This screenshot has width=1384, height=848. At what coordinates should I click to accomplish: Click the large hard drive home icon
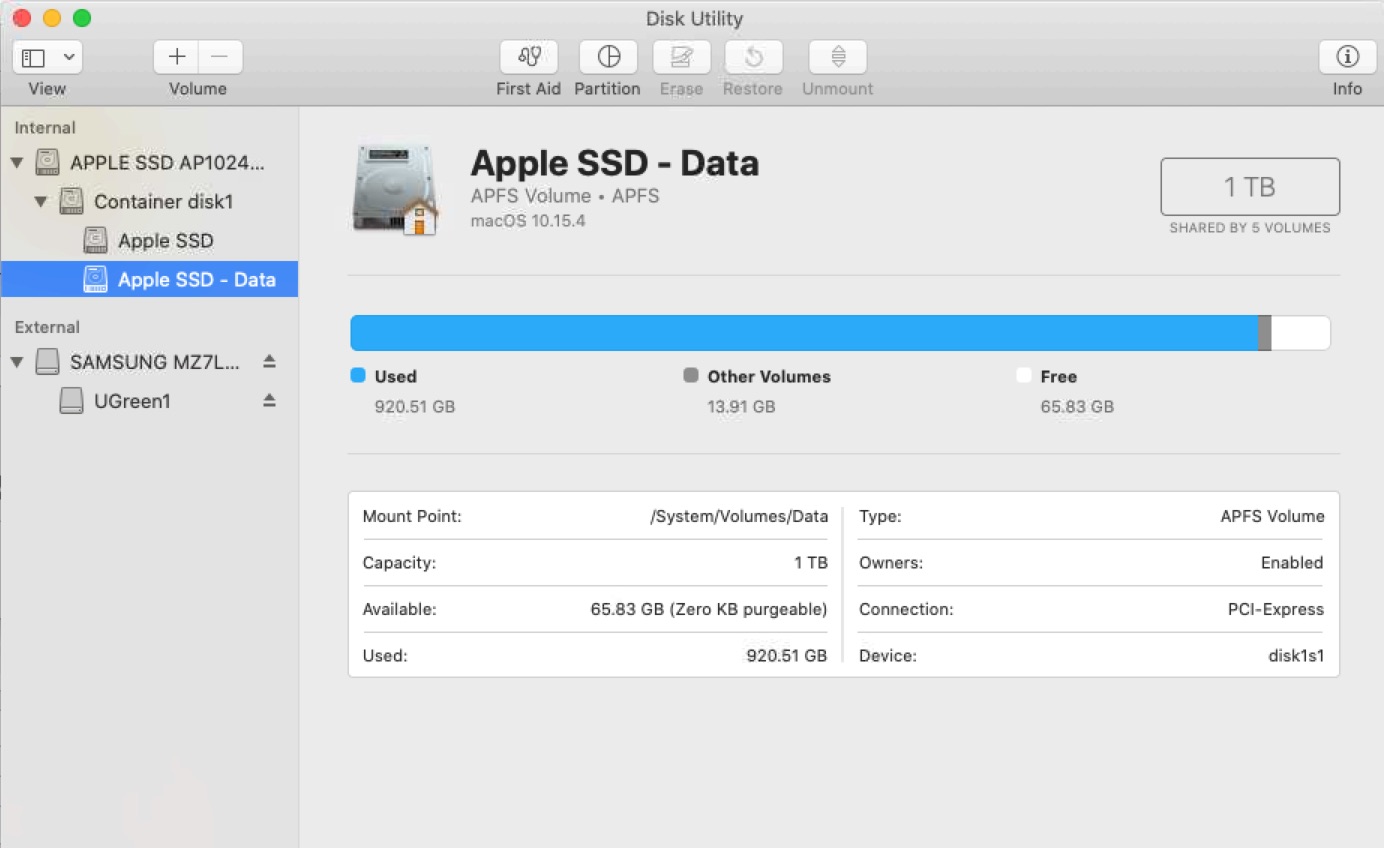click(396, 188)
